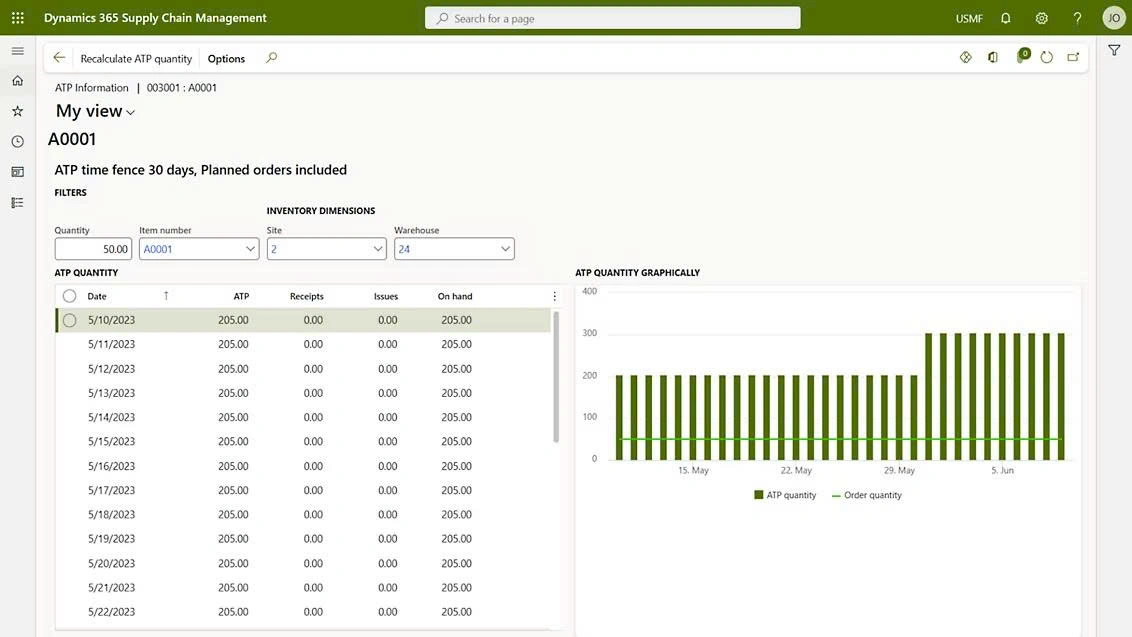Open the app launcher waffle icon

(x=18, y=17)
